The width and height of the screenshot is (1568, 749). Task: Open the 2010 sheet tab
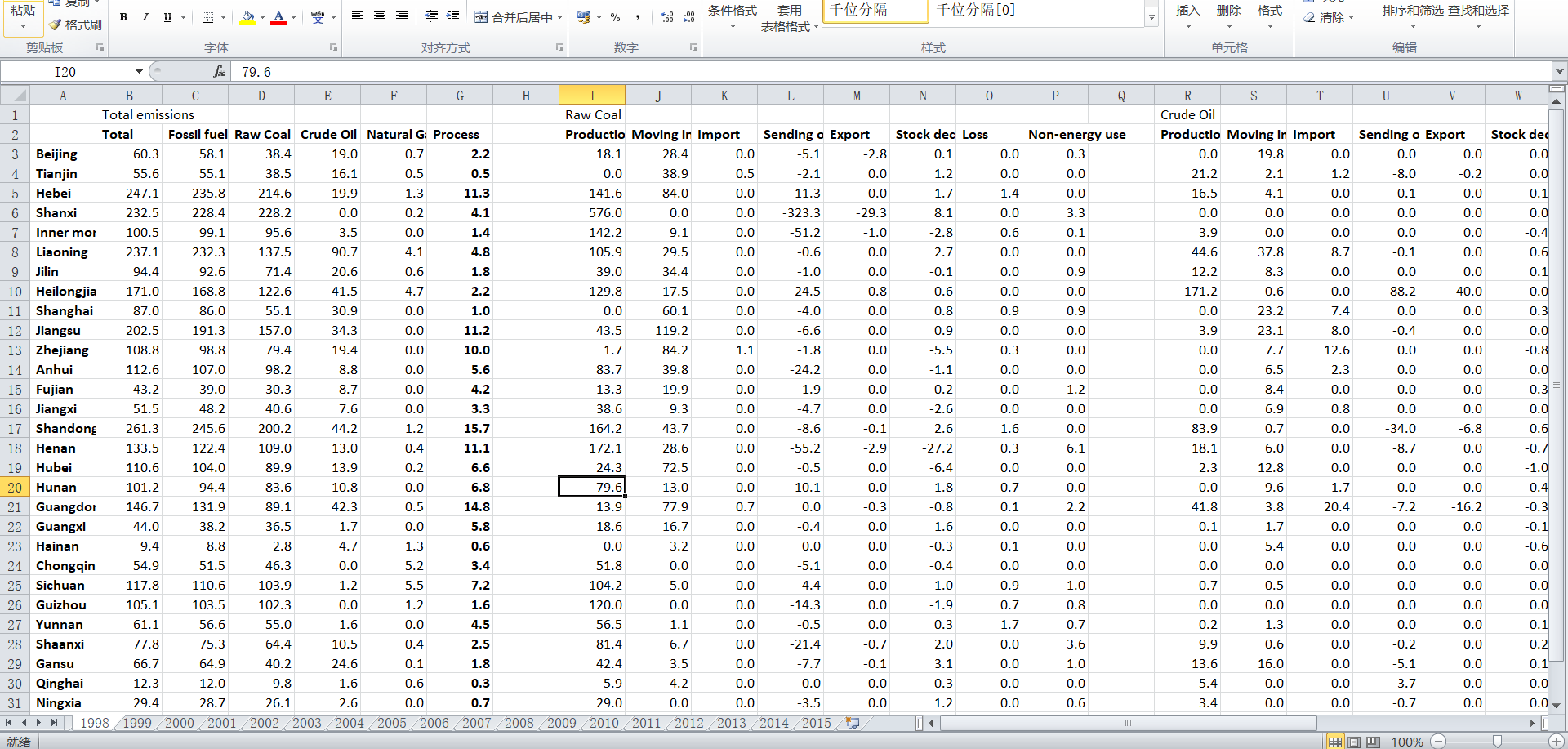604,723
